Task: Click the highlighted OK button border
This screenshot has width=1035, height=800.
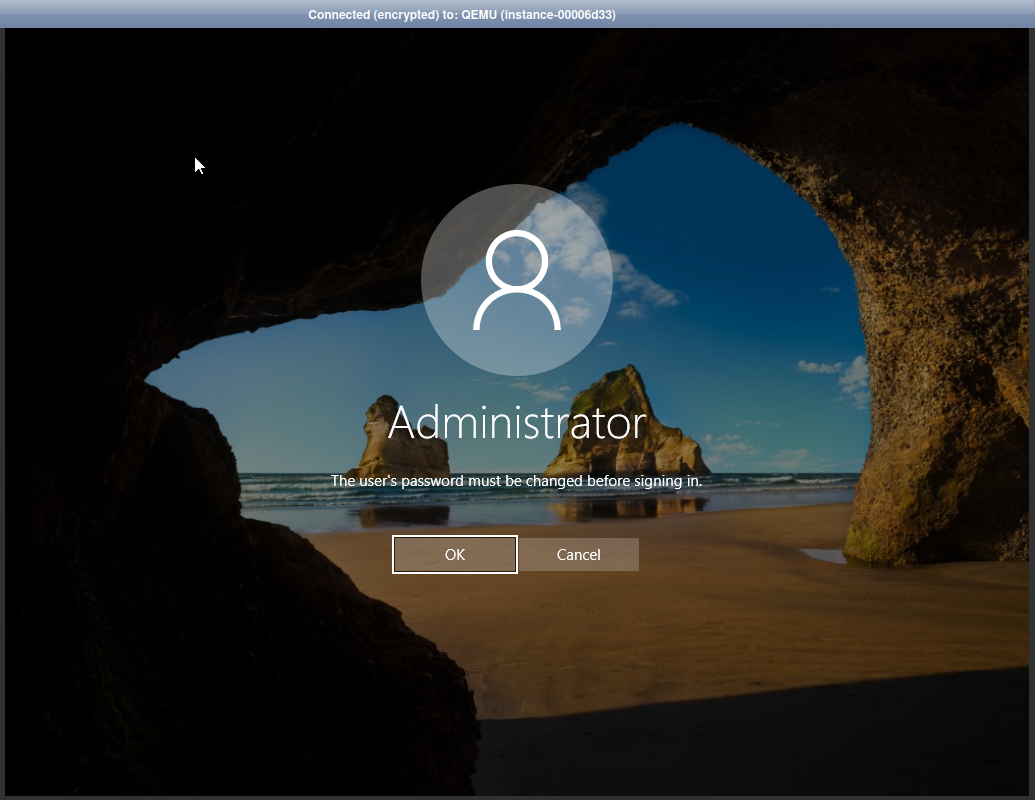Action: coord(455,554)
